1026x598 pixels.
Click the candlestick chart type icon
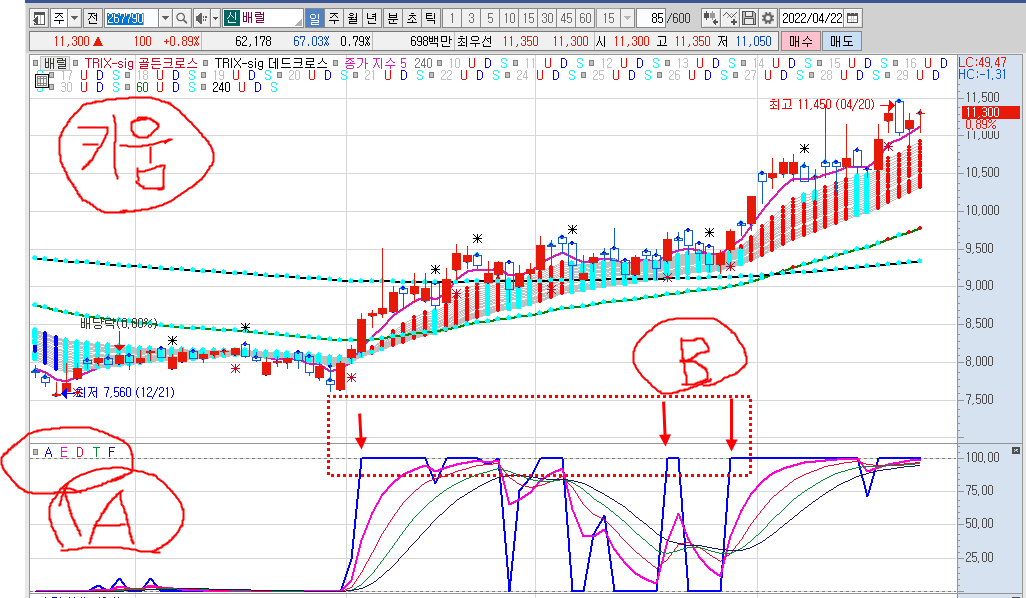click(x=709, y=18)
